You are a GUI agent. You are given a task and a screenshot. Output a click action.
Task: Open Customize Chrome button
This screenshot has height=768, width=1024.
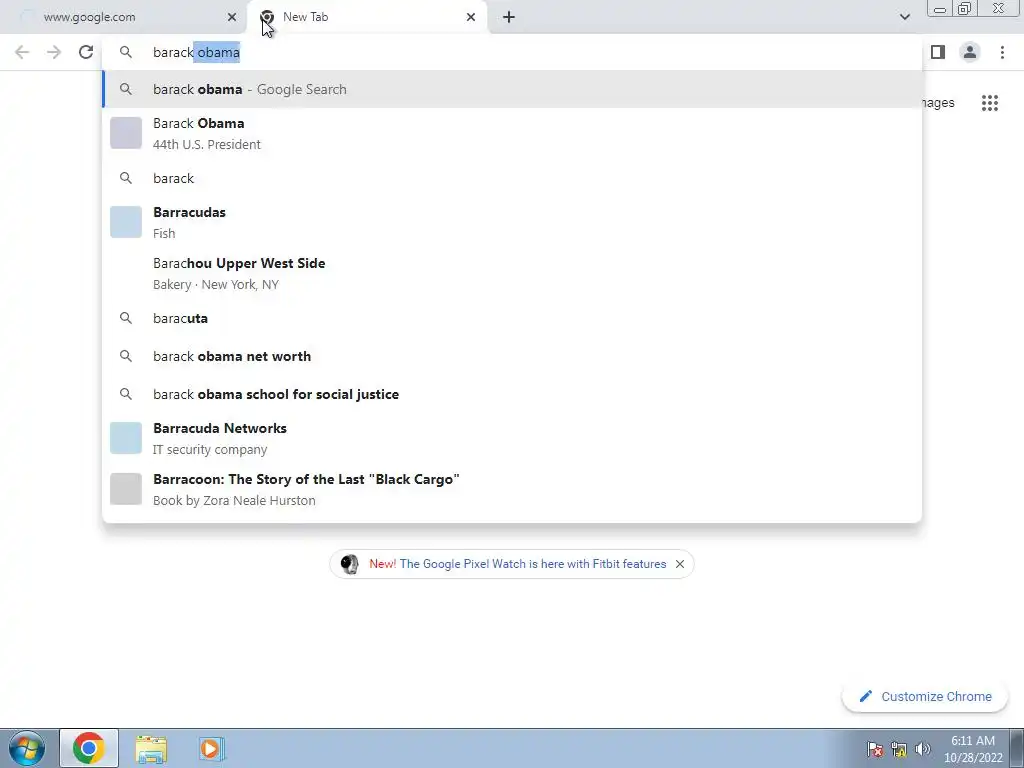925,696
